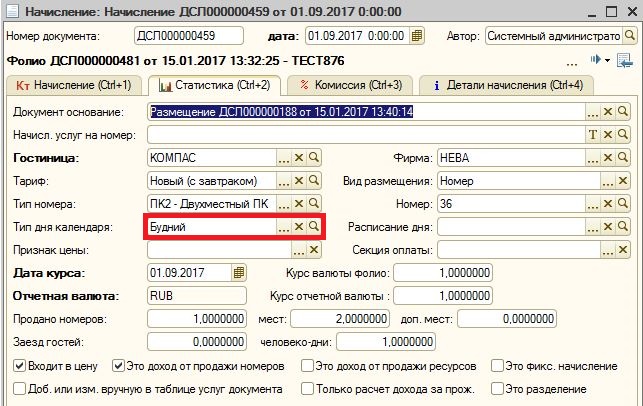This screenshot has width=643, height=406.
Task: Open selection list for Тип номера
Action: (284, 203)
